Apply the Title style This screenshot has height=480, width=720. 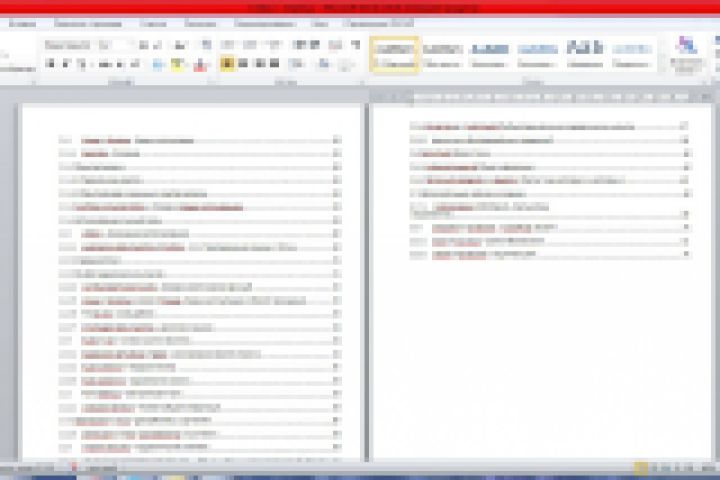(x=585, y=55)
